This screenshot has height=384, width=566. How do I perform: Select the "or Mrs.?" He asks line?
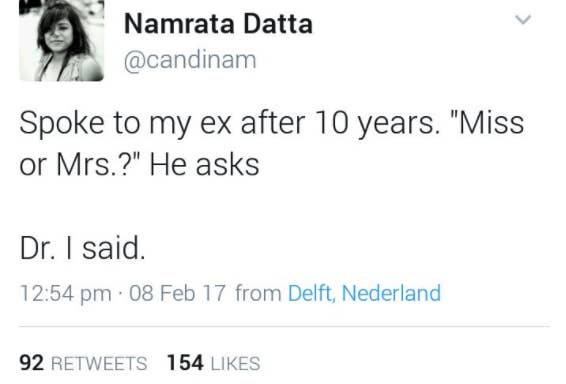click(x=139, y=165)
